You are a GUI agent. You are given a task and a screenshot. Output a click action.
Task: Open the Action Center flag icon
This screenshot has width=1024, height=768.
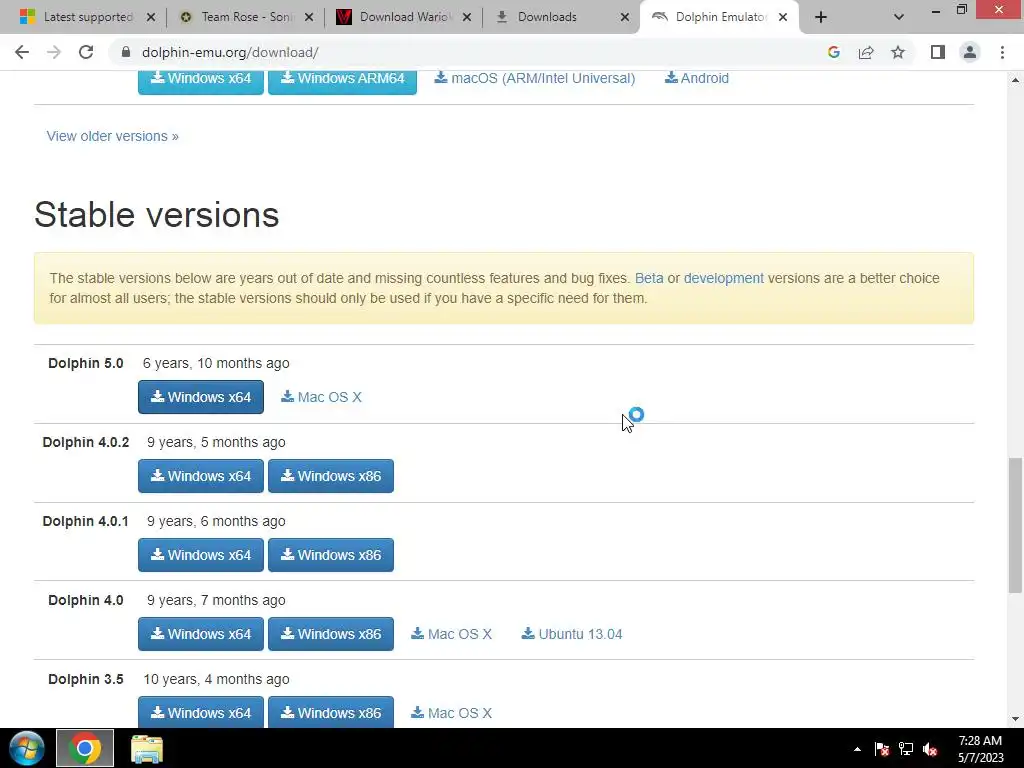coord(882,749)
